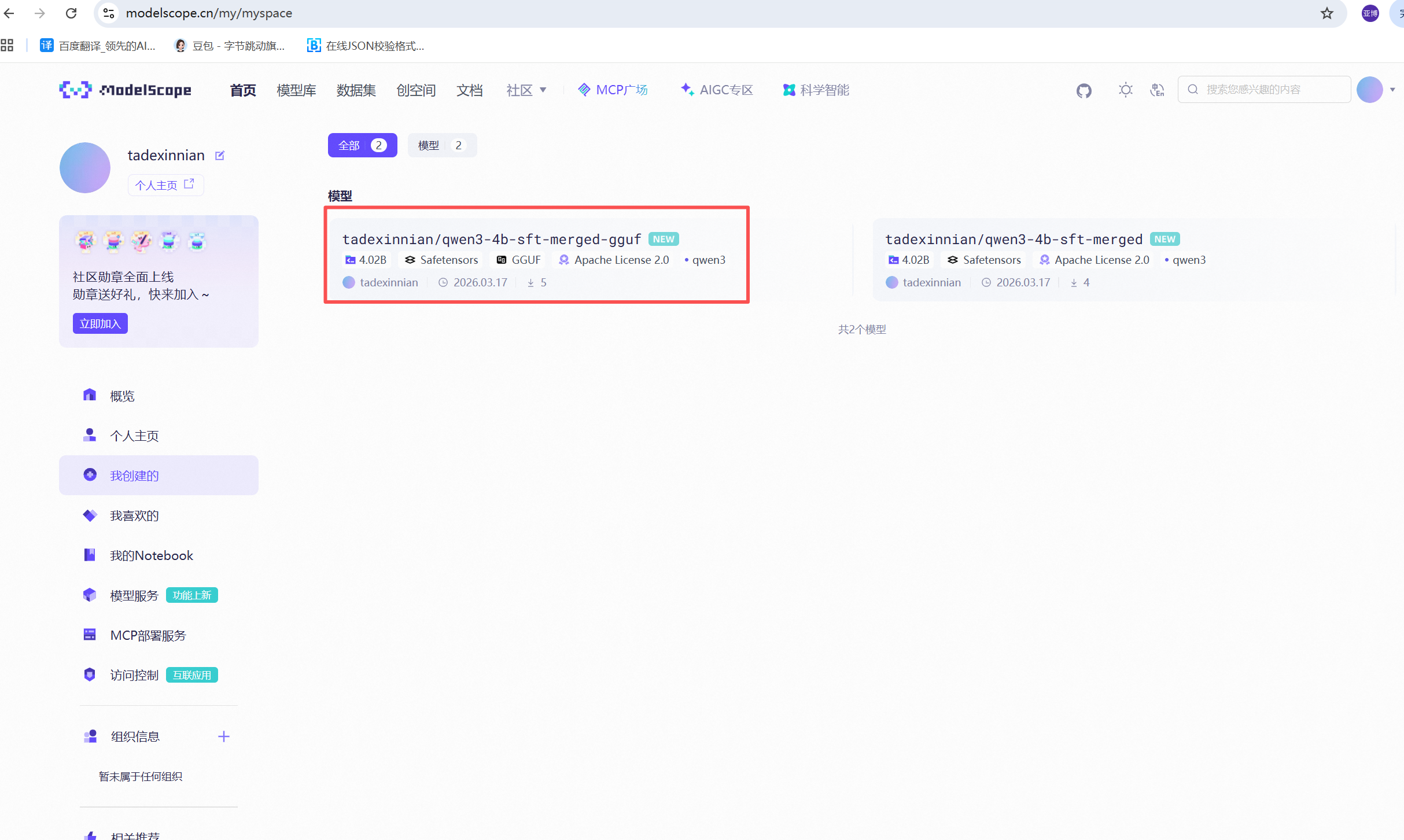Viewport: 1404px width, 840px height.
Task: Open the qwen3-4b-sft-merged model card
Action: (x=1013, y=240)
